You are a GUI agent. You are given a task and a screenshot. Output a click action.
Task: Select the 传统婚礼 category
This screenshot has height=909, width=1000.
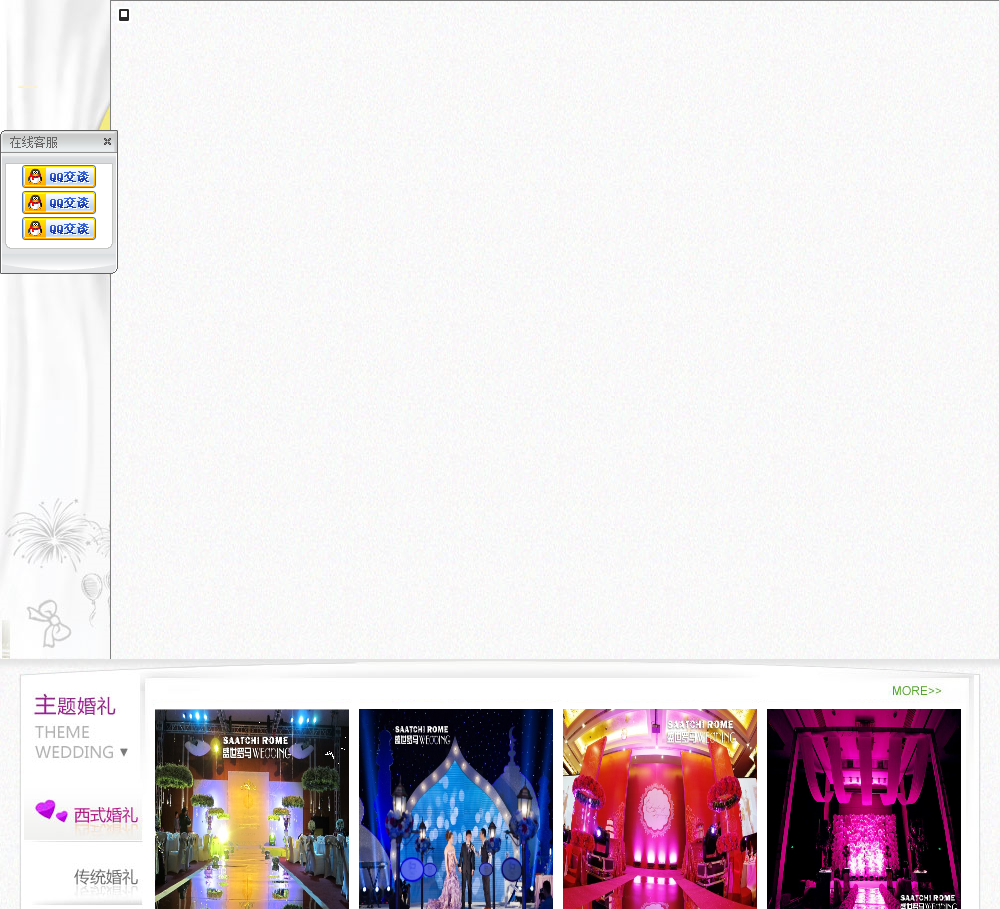(105, 877)
